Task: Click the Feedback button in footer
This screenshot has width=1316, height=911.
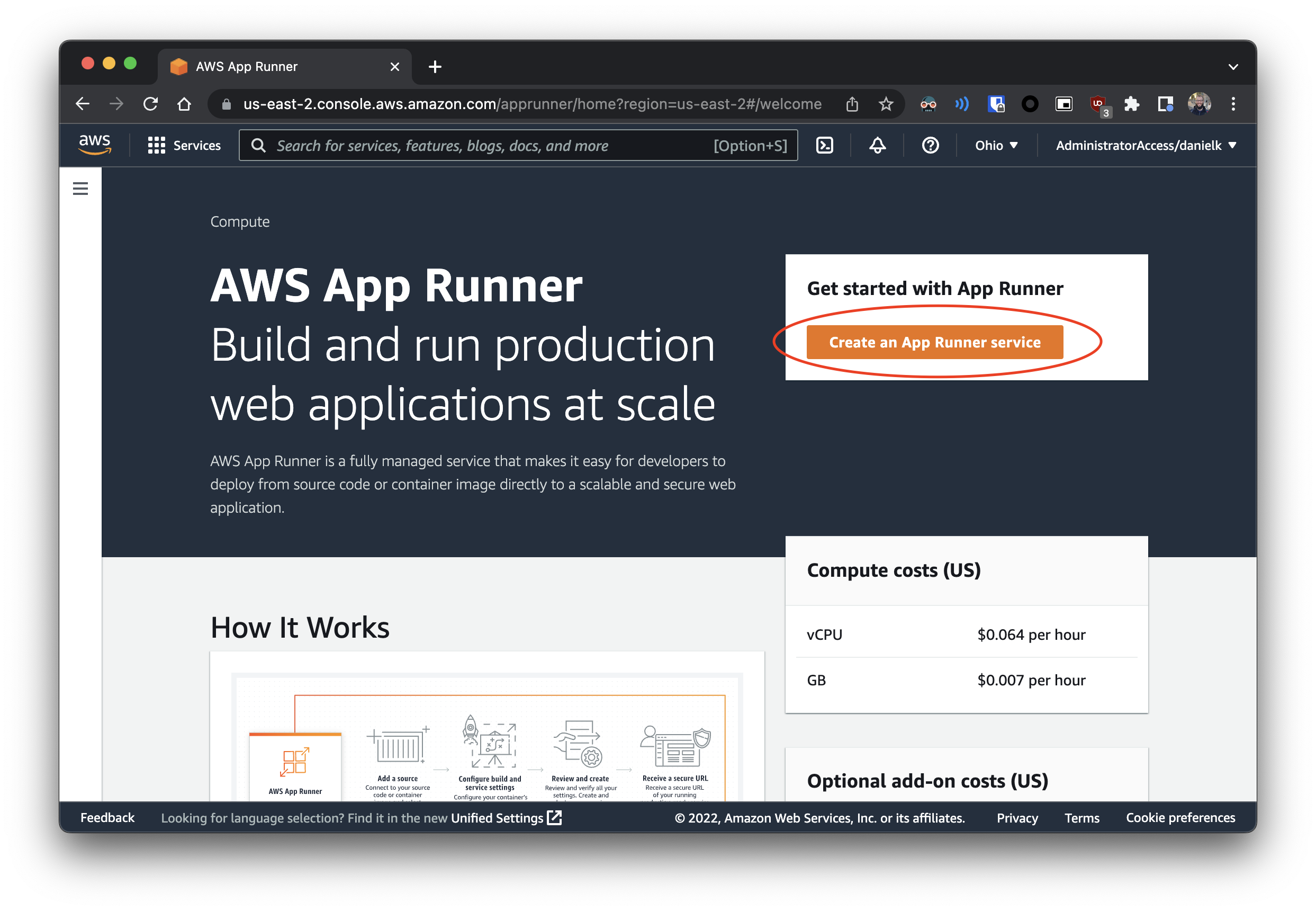Action: 107,818
